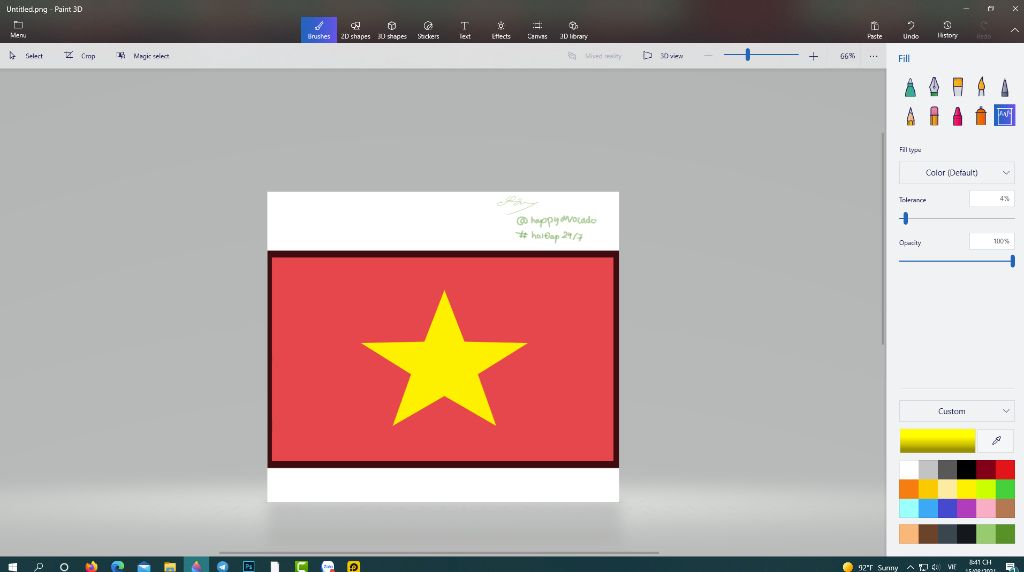Image resolution: width=1024 pixels, height=572 pixels.
Task: Expand the Custom material dropdown
Action: click(x=957, y=411)
